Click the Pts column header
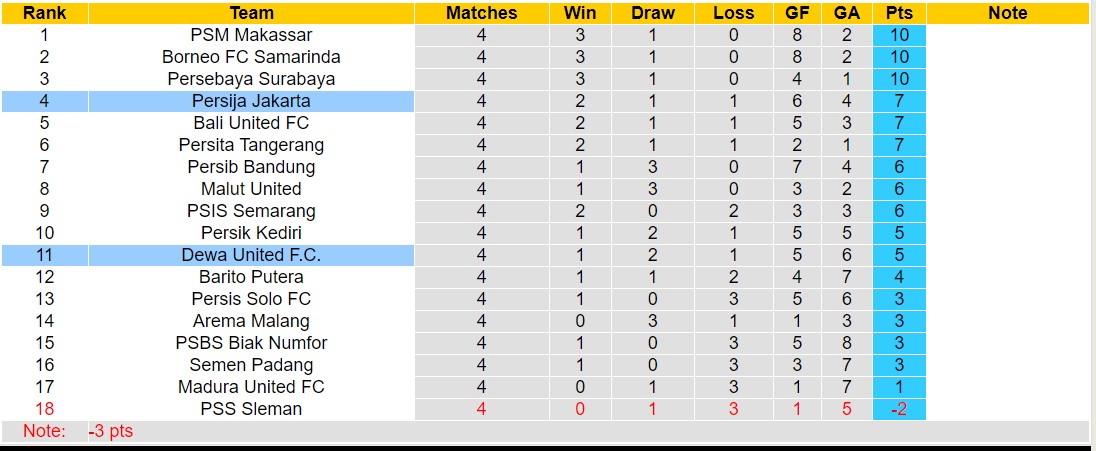This screenshot has width=1096, height=451. [899, 13]
